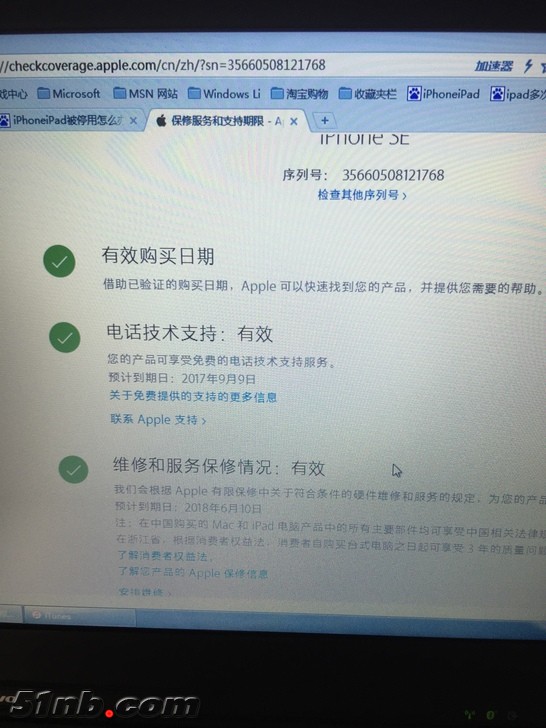This screenshot has width=546, height=728.
Task: Open a new tab with plus button
Action: [325, 121]
